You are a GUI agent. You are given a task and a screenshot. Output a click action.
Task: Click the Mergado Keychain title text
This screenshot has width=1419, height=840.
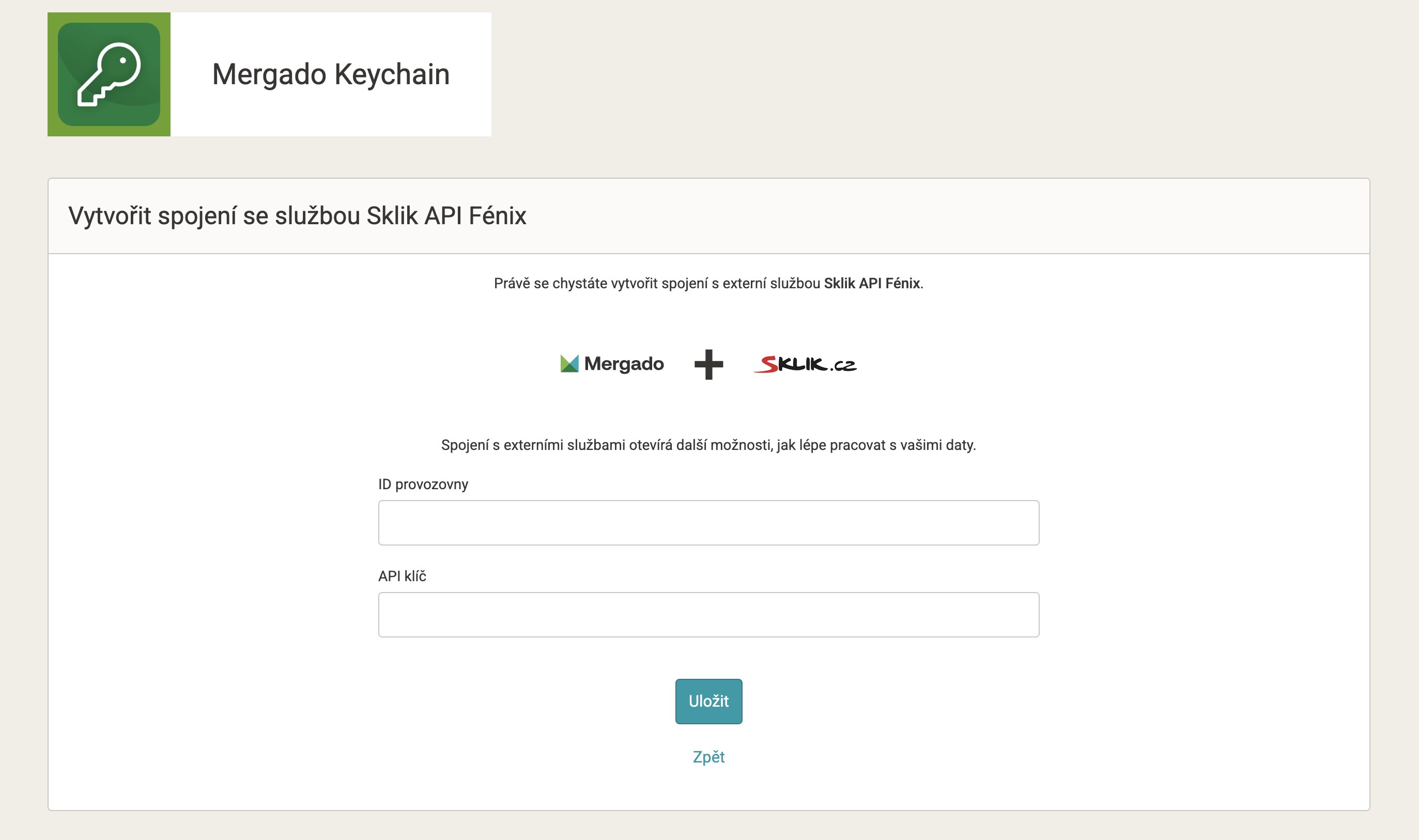[331, 74]
